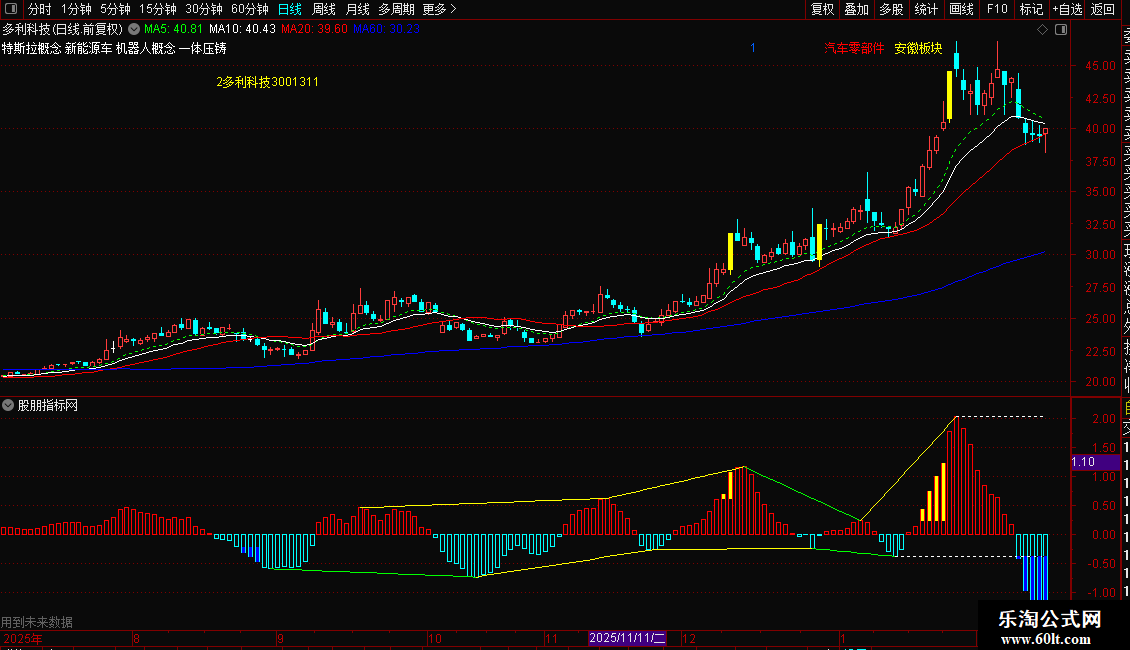Click the 2025/11/11/二 date marker
The image size is (1130, 650).
(x=627, y=638)
